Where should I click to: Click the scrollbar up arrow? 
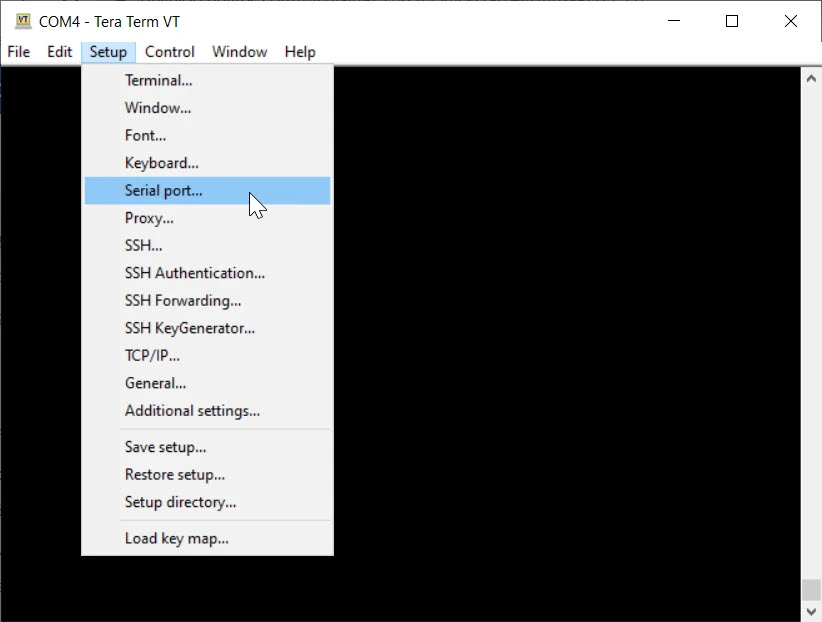tap(811, 77)
